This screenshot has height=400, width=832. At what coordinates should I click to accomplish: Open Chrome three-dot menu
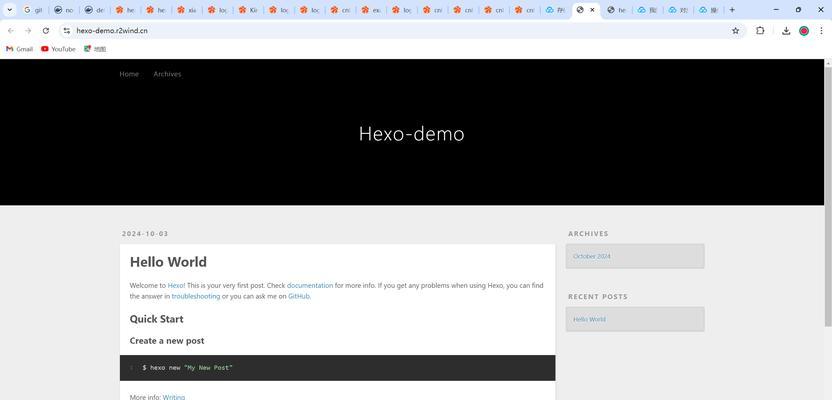[821, 31]
